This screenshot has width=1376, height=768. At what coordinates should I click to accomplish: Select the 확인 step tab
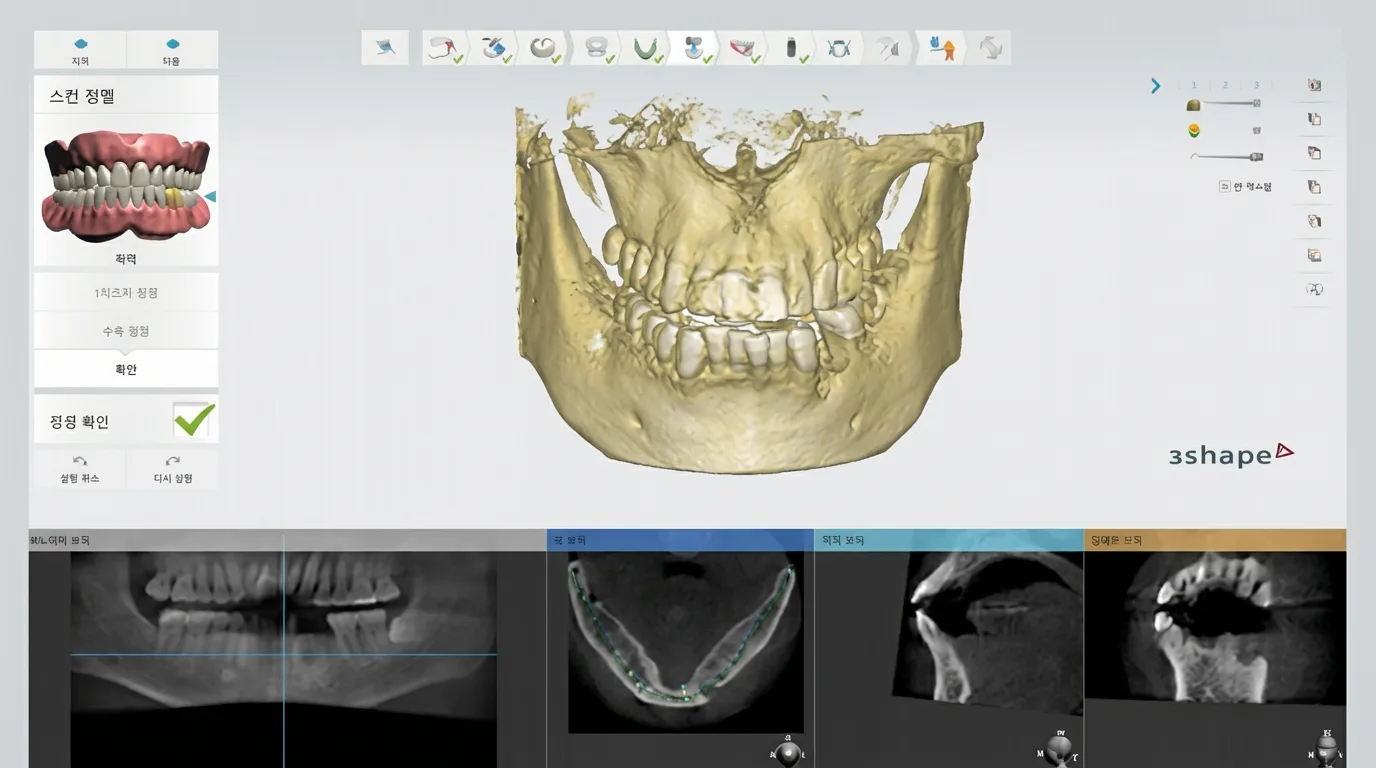click(126, 369)
